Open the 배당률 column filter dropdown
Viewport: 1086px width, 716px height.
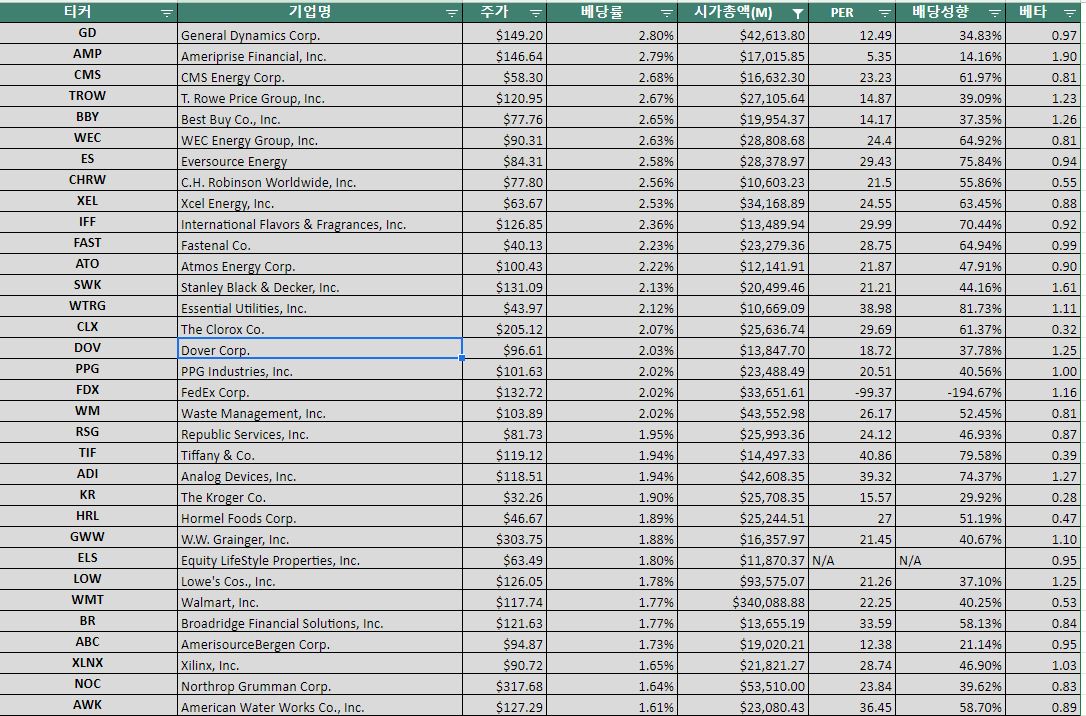[667, 13]
